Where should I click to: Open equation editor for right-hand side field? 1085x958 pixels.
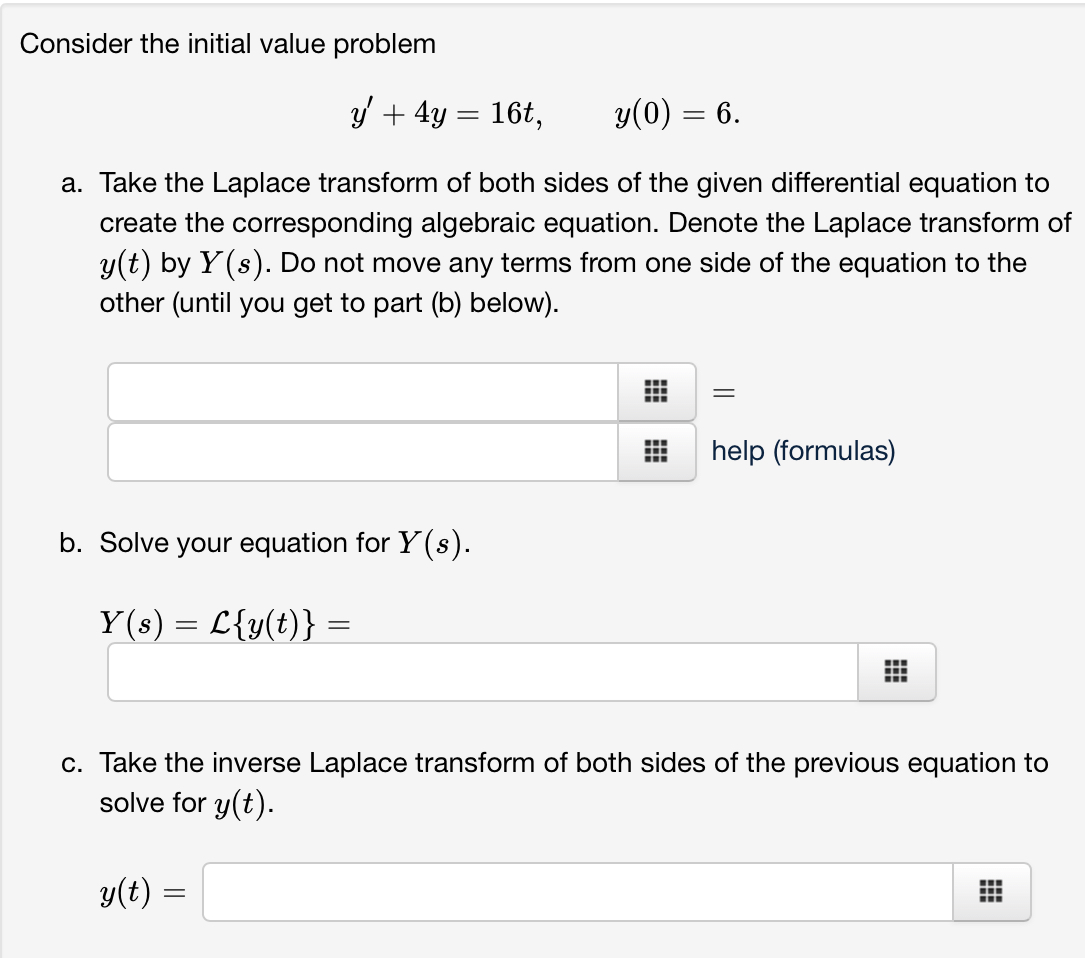pyautogui.click(x=656, y=452)
